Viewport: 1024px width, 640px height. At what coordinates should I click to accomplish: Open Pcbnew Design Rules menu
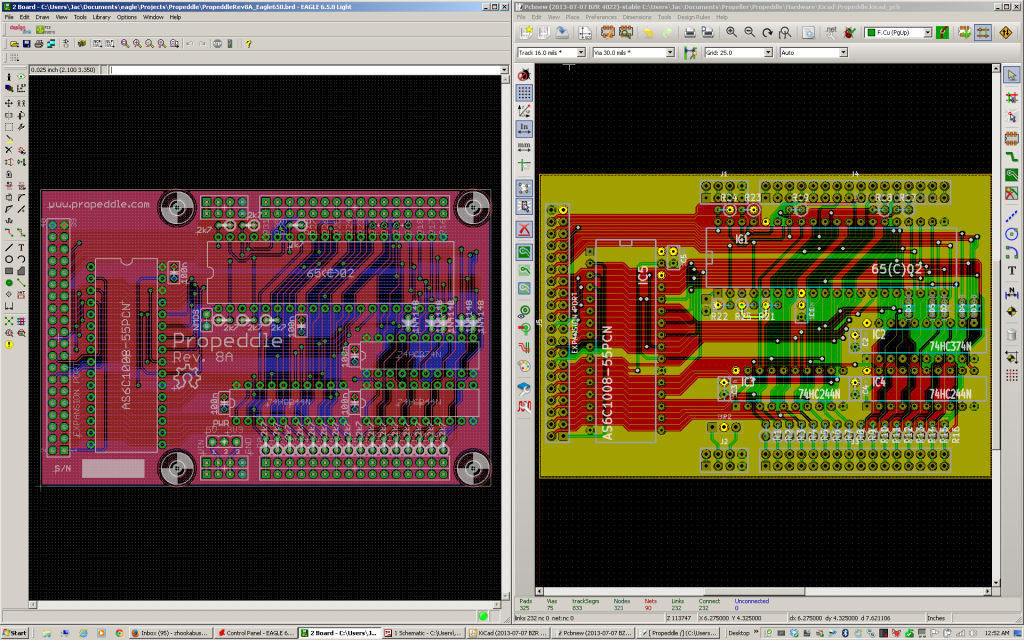(694, 17)
